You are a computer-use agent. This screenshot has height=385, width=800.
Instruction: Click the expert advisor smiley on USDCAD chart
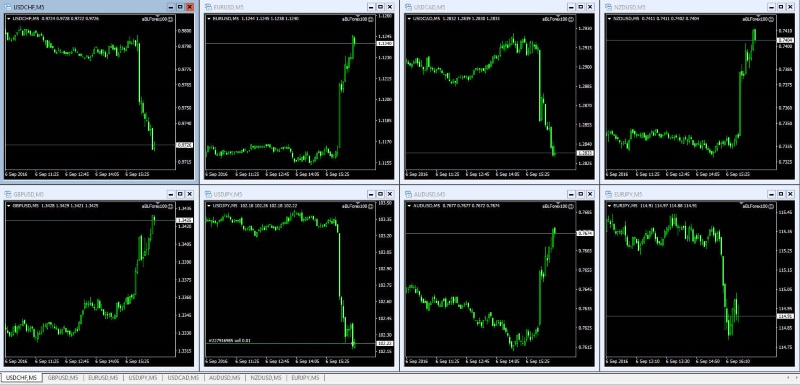pyautogui.click(x=571, y=18)
